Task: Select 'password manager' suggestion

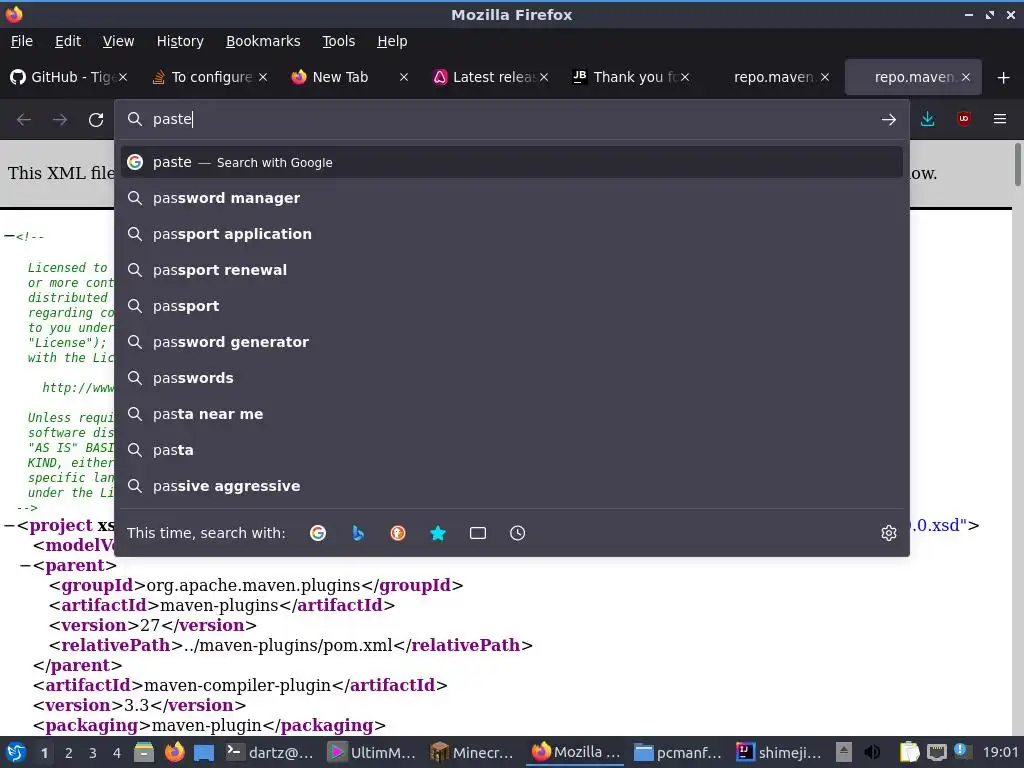Action: click(x=511, y=198)
